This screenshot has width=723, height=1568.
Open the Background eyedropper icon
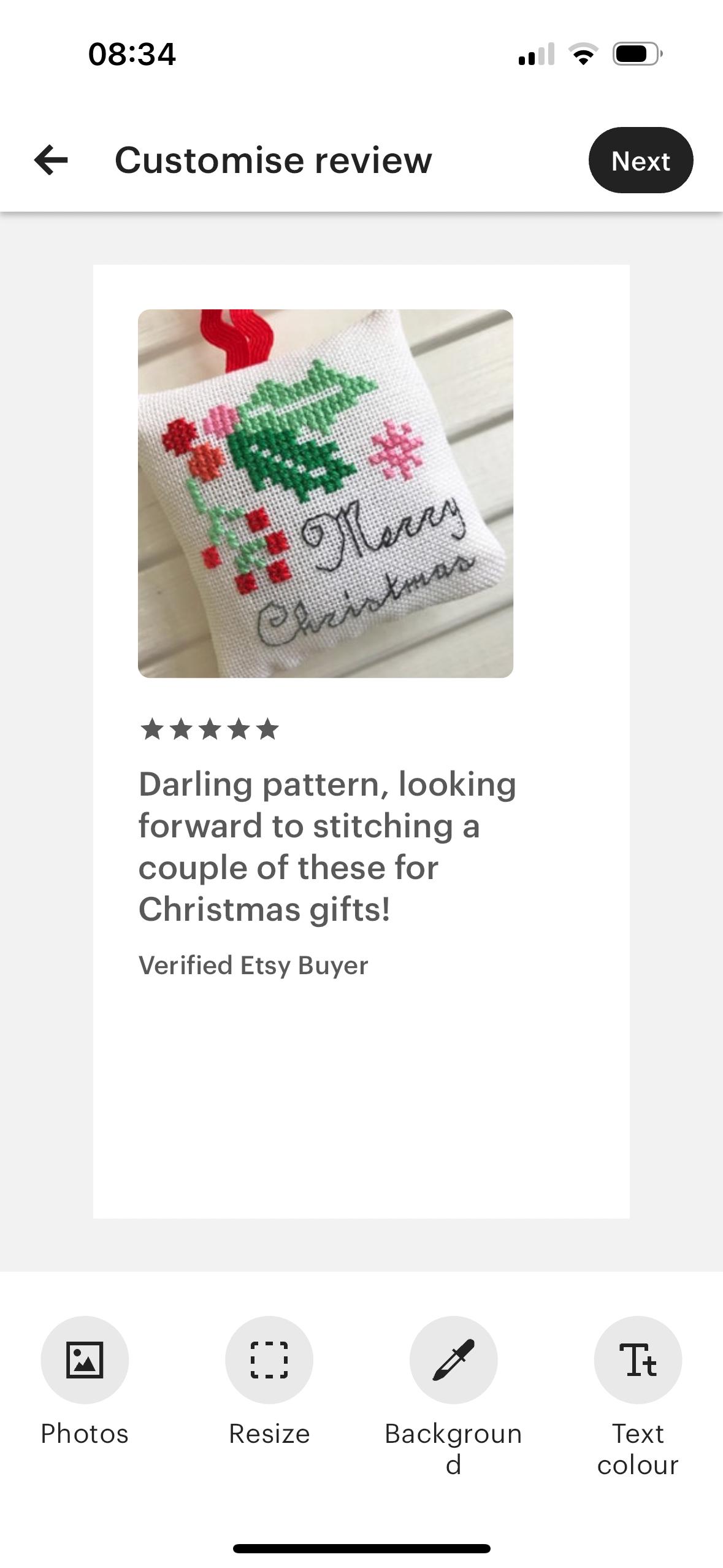click(x=454, y=1360)
